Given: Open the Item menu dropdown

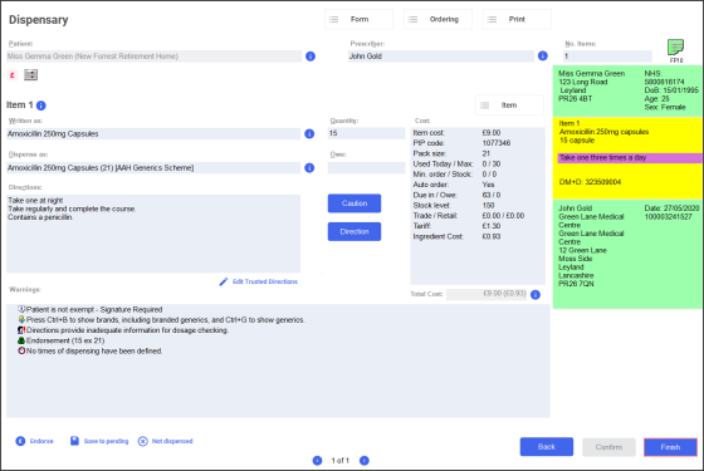Looking at the screenshot, I should pos(508,104).
